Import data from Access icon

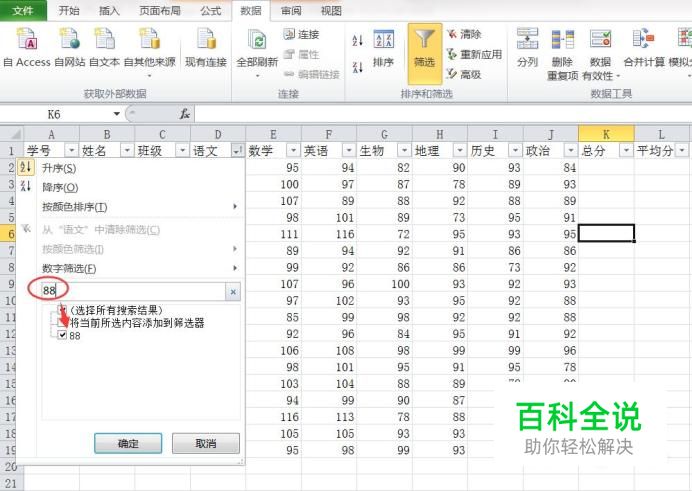26,47
